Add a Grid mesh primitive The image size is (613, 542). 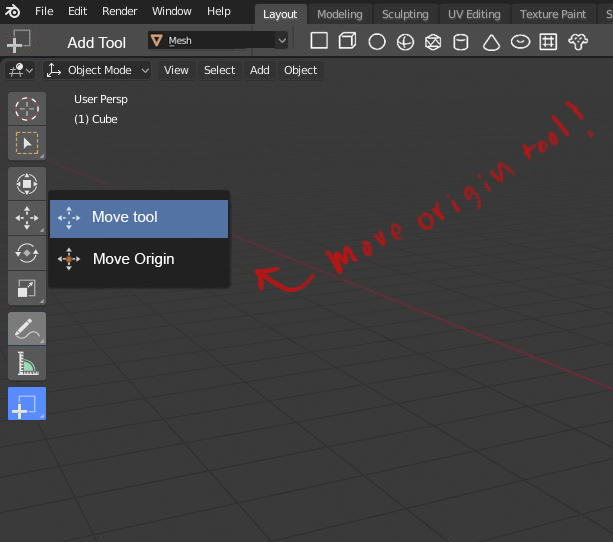click(x=548, y=41)
